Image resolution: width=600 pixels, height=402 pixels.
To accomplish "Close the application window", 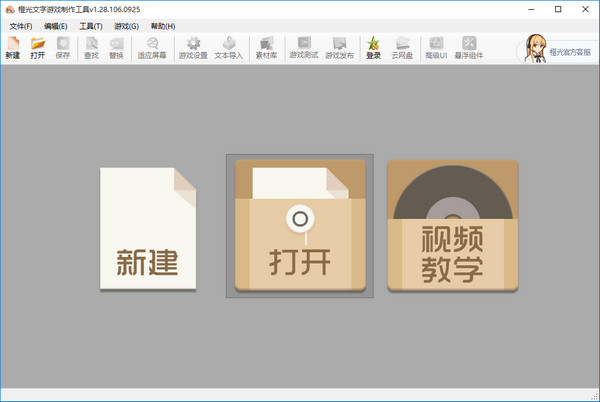I will pos(585,9).
